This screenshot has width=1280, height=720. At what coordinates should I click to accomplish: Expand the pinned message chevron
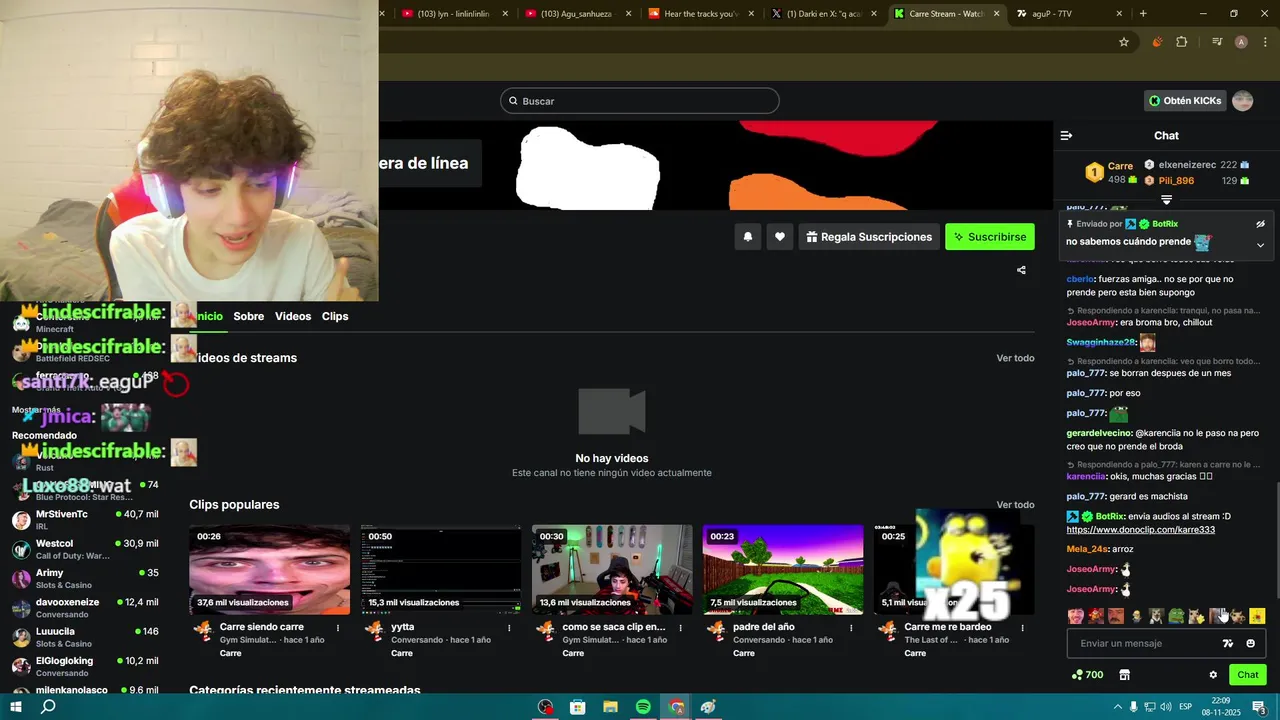[1260, 245]
